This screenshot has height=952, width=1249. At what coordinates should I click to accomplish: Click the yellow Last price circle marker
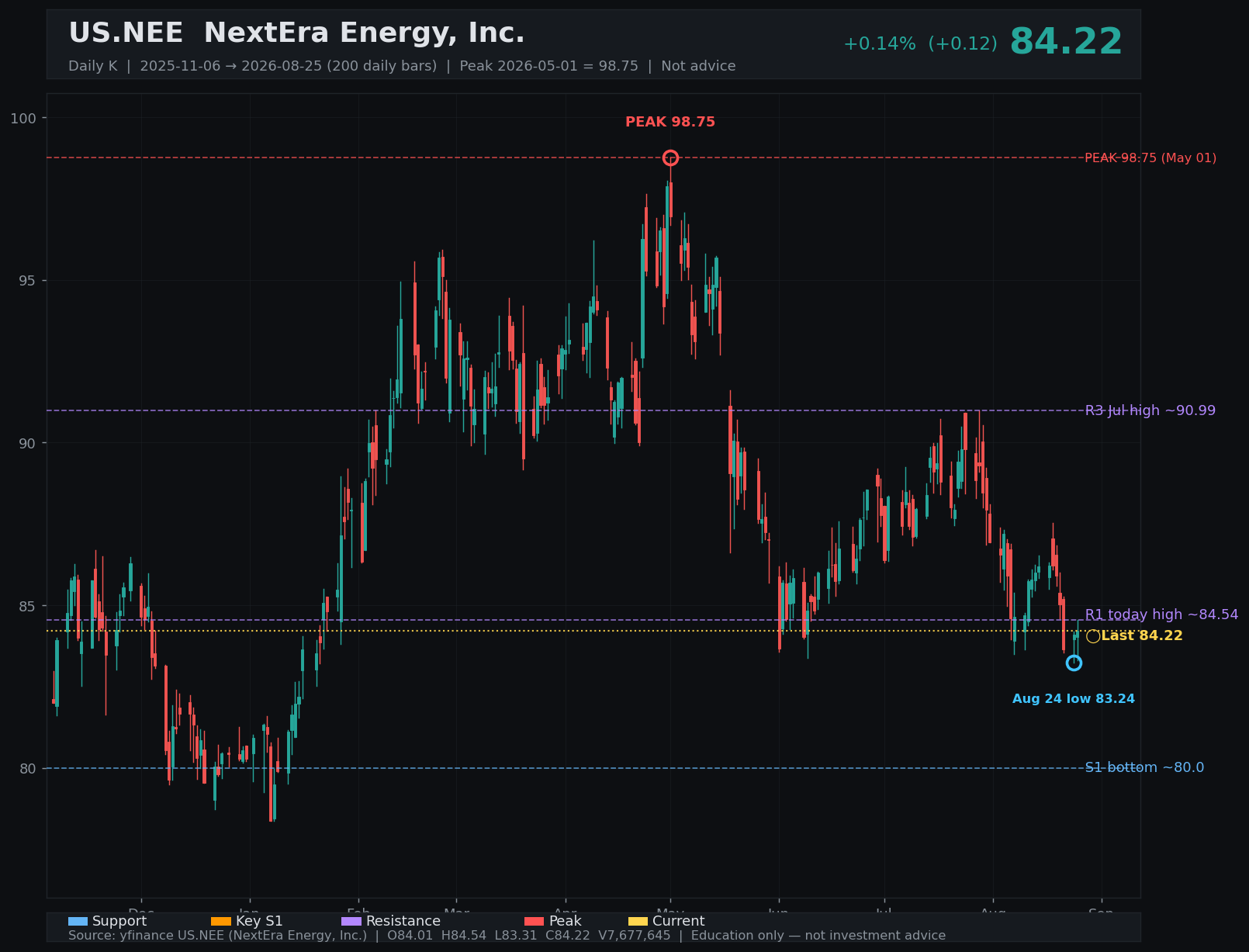click(x=1093, y=636)
